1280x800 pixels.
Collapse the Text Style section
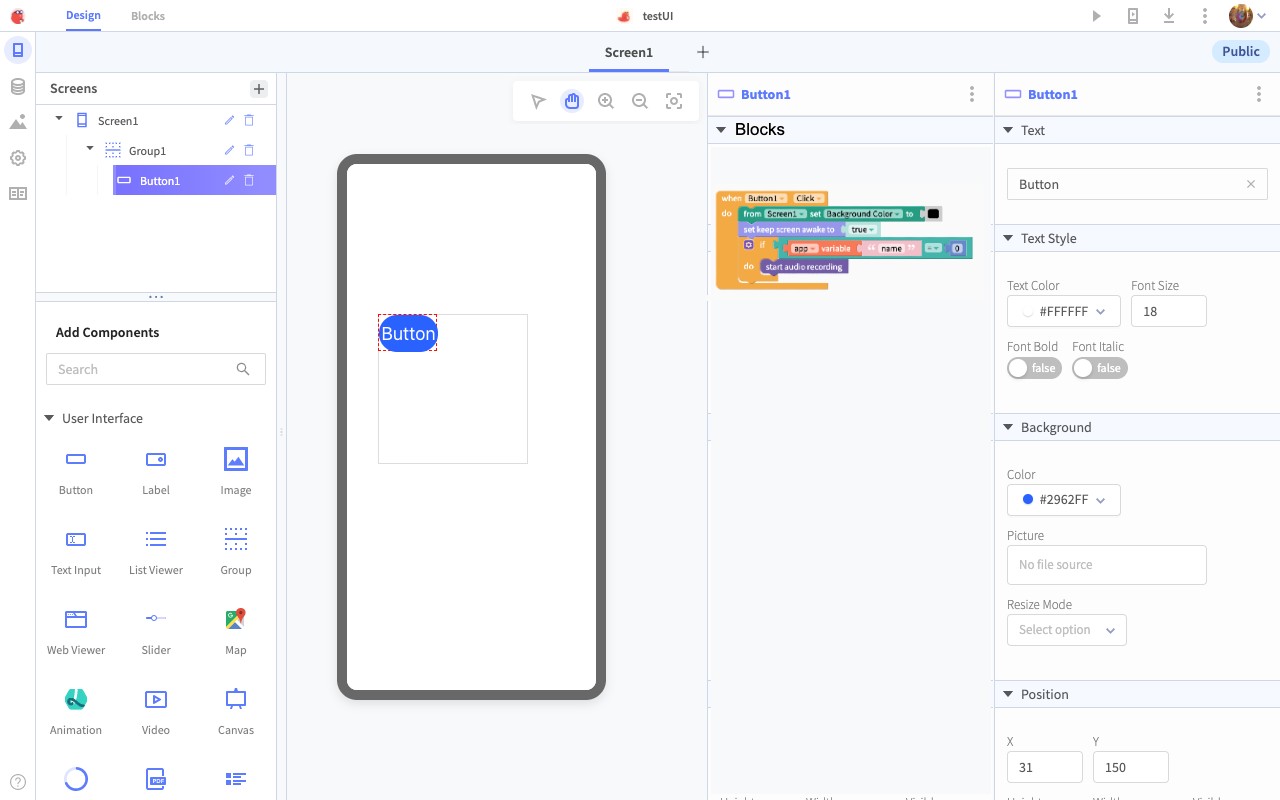click(1008, 238)
